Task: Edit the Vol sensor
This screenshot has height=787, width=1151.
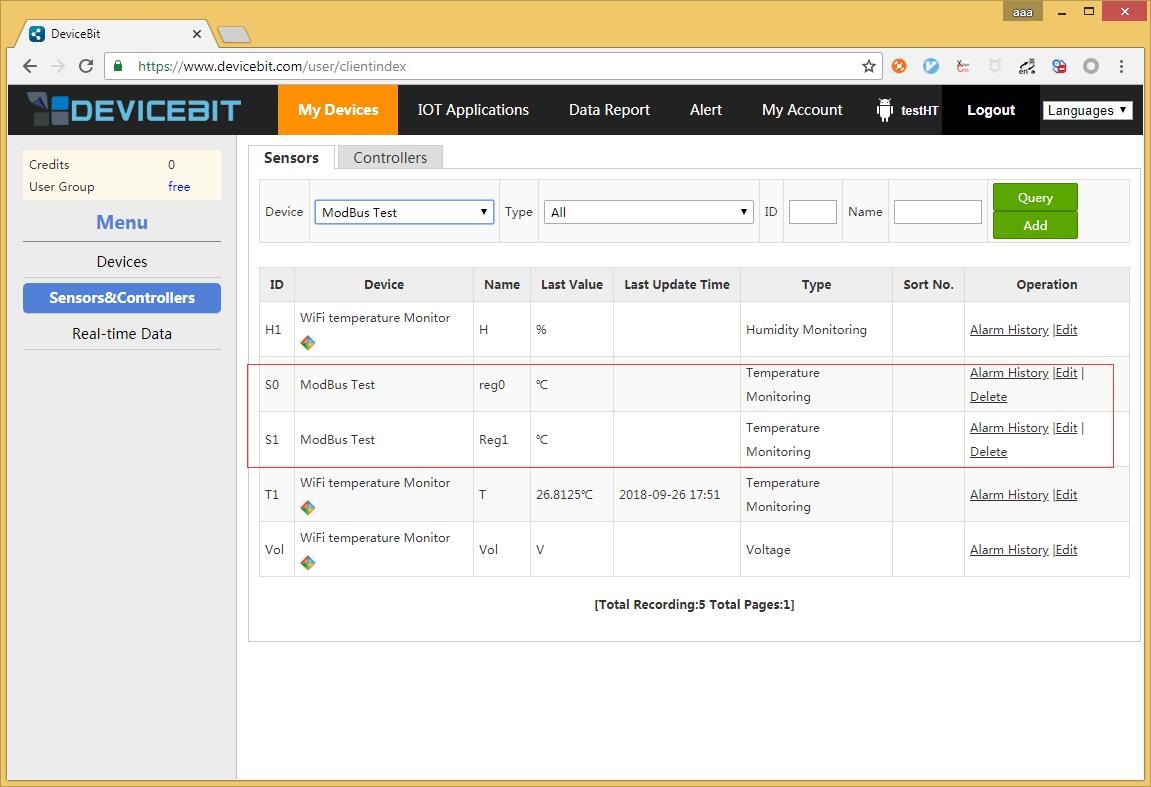Action: coord(1067,550)
